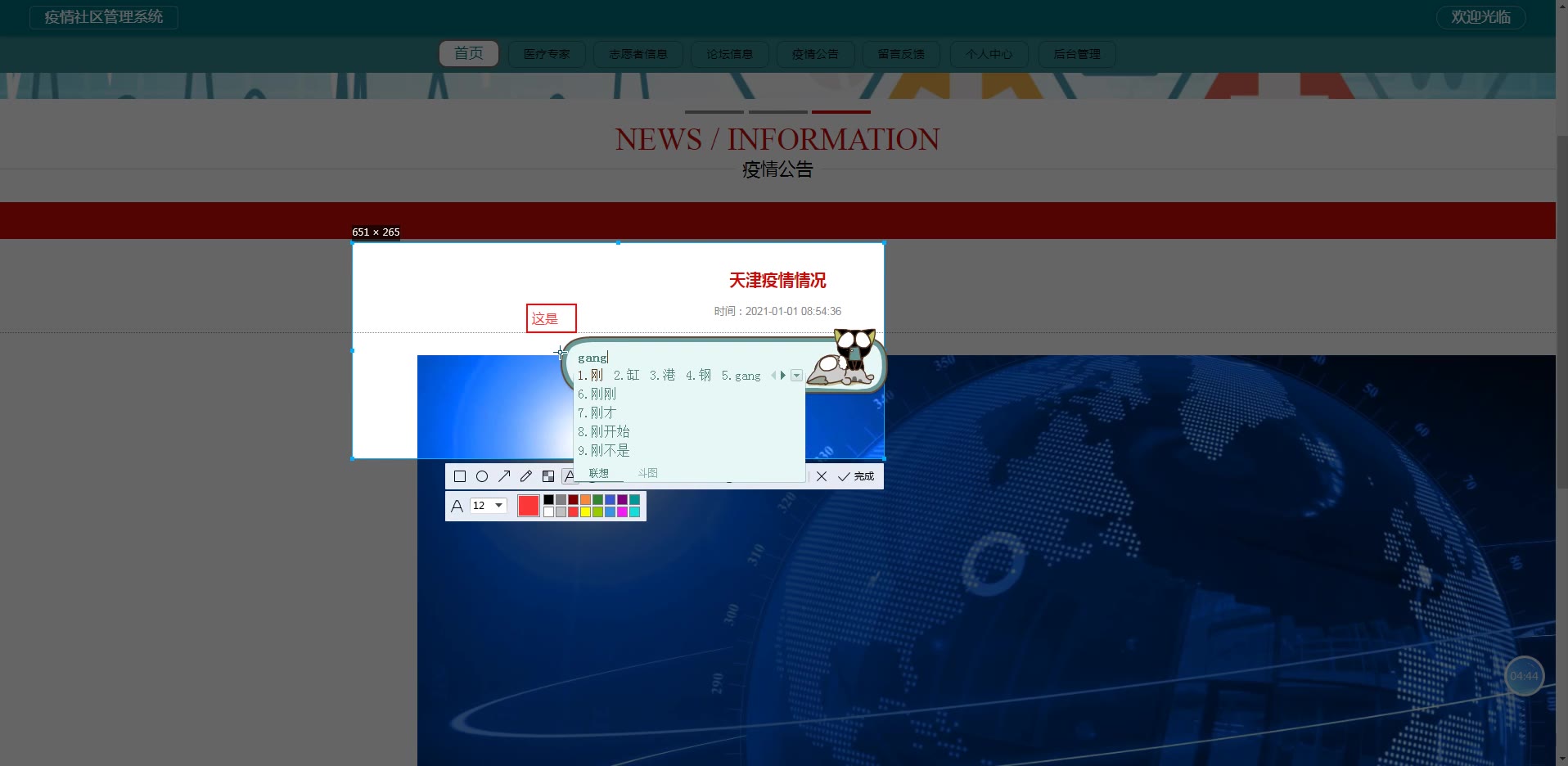Pick the white color swatch
This screenshot has height=766, width=1568.
(549, 511)
